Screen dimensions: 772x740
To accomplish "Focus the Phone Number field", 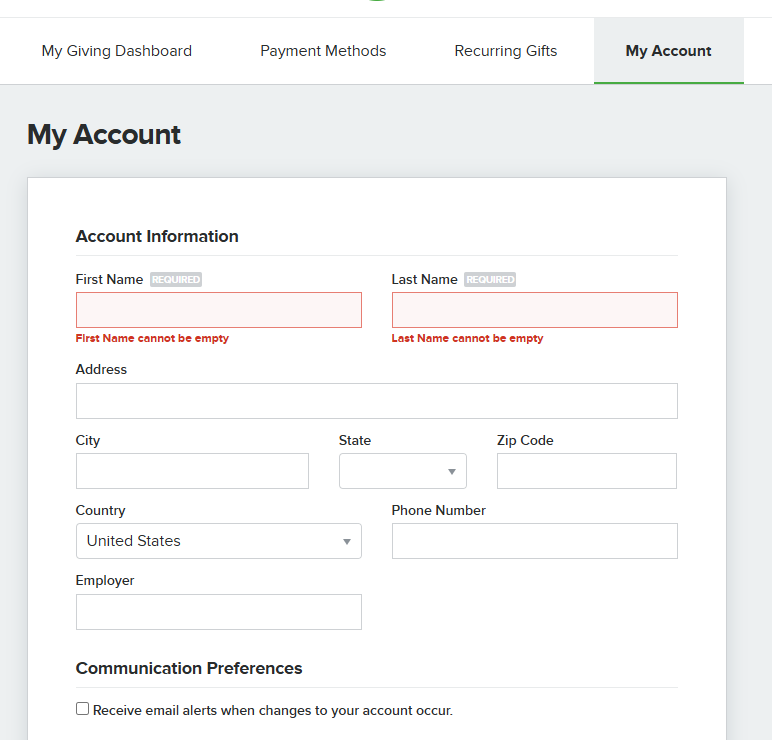I will click(x=535, y=541).
